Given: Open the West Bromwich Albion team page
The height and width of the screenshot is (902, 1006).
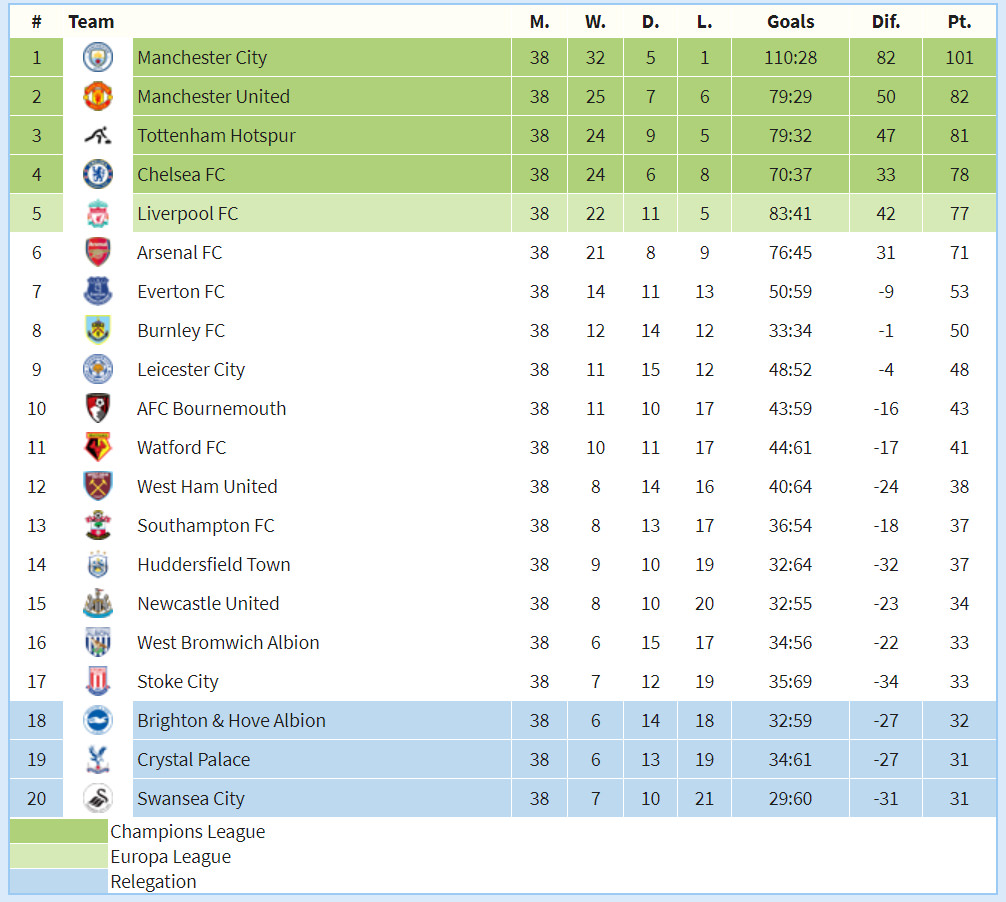Looking at the screenshot, I should click(x=228, y=643).
